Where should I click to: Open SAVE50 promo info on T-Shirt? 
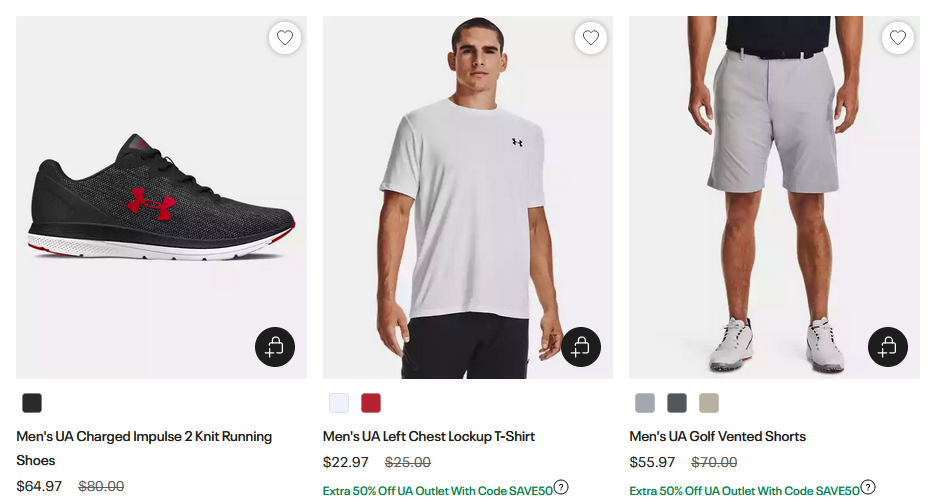pyautogui.click(x=561, y=487)
